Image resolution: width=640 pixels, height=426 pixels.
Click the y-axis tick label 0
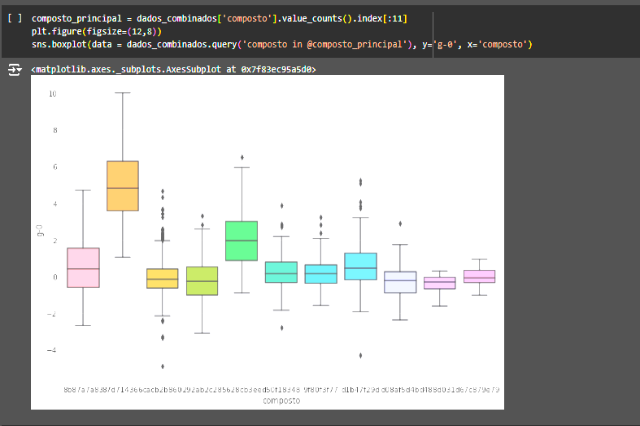pyautogui.click(x=53, y=277)
